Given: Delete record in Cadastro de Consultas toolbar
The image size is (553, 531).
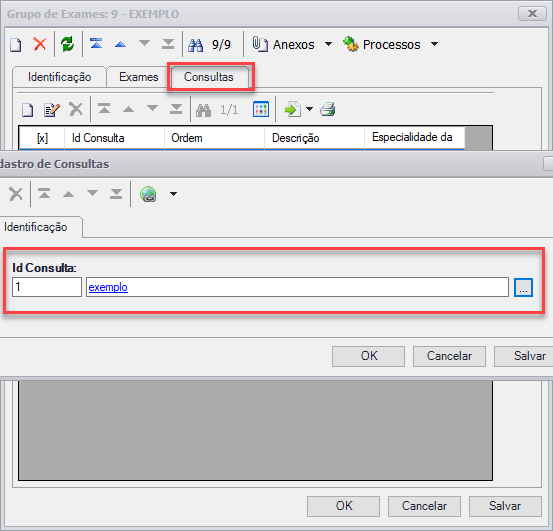Looking at the screenshot, I should coord(16,194).
